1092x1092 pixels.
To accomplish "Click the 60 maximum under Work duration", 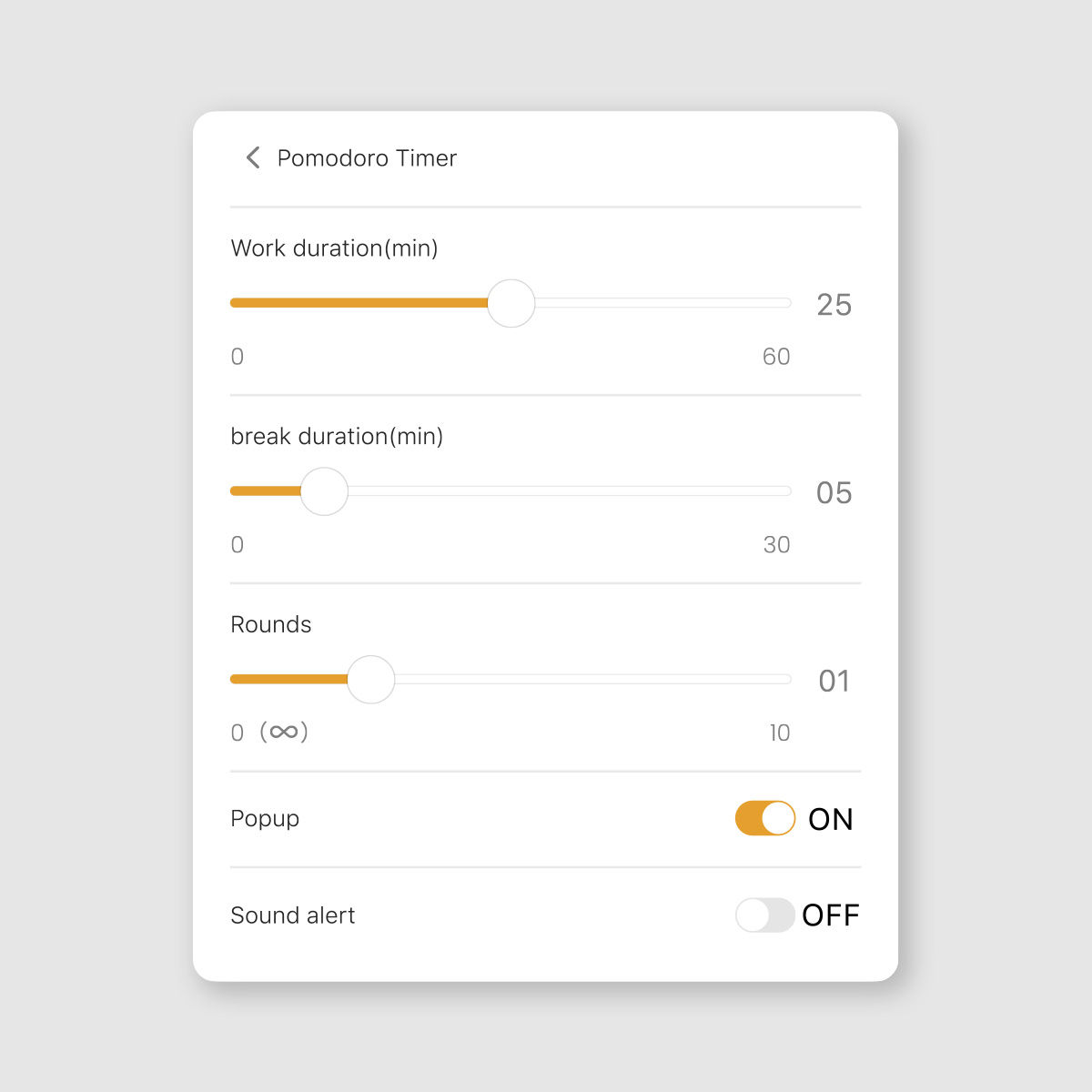I will click(777, 357).
